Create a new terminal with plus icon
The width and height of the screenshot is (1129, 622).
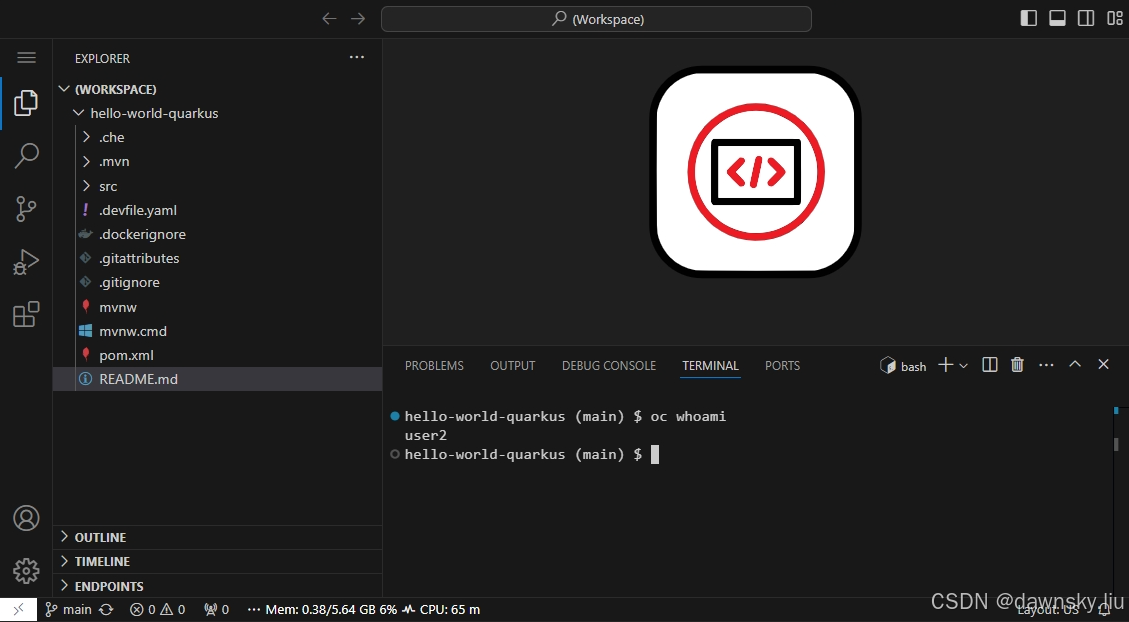pos(945,365)
